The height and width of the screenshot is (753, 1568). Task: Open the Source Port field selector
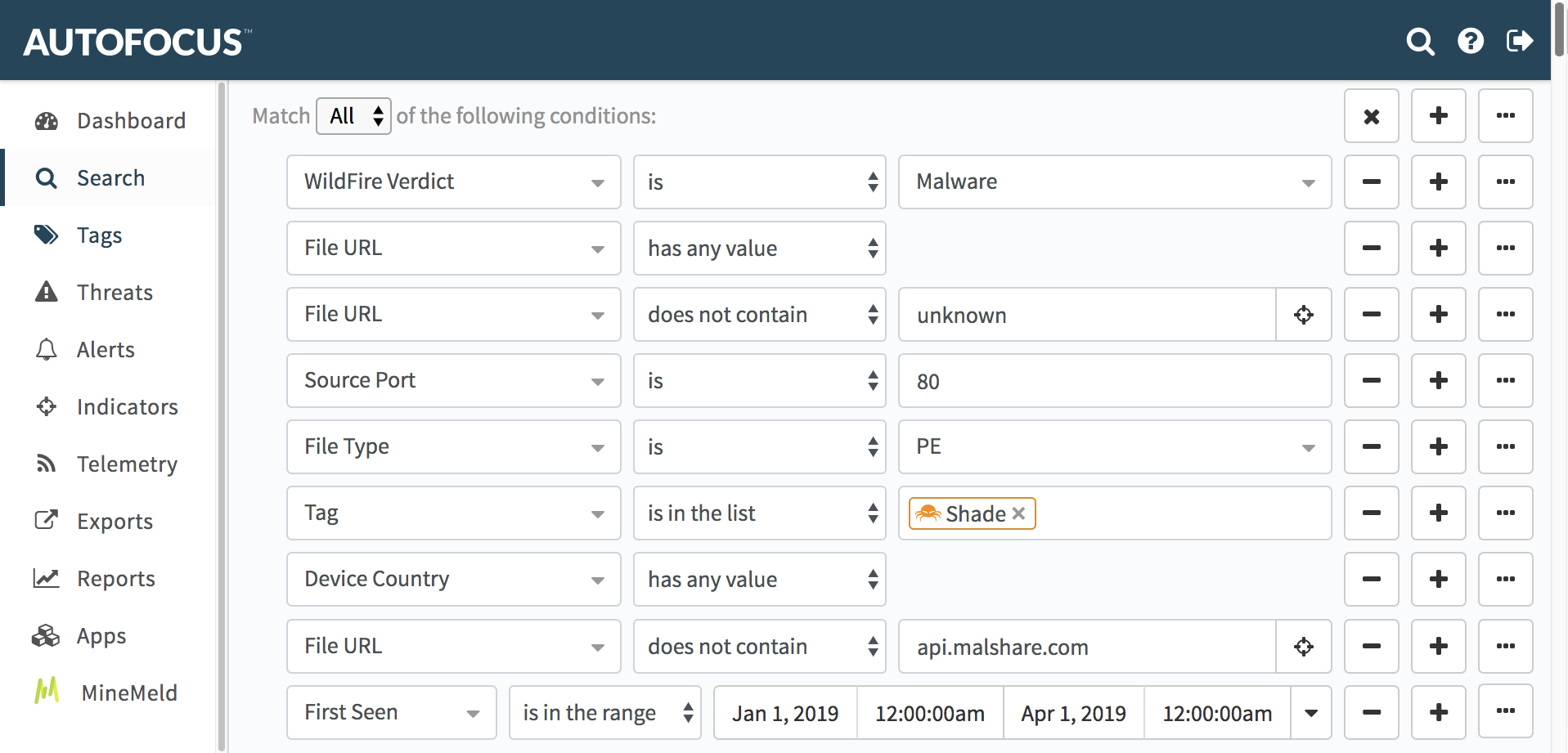point(453,381)
